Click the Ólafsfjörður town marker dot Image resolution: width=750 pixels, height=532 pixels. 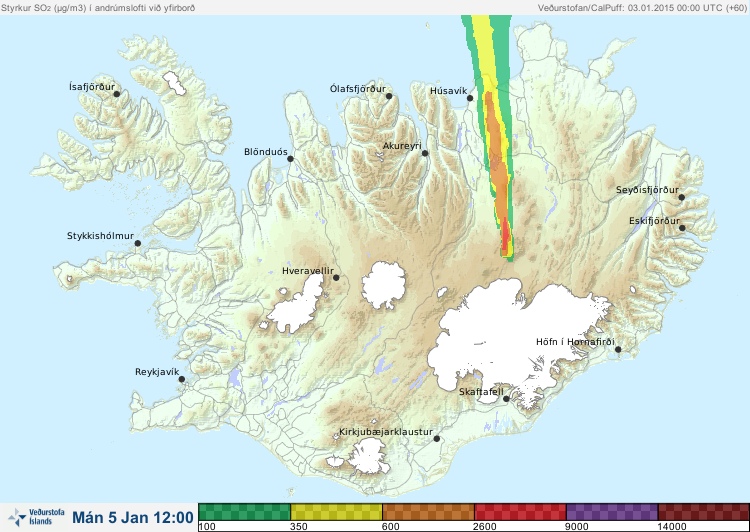pos(389,96)
